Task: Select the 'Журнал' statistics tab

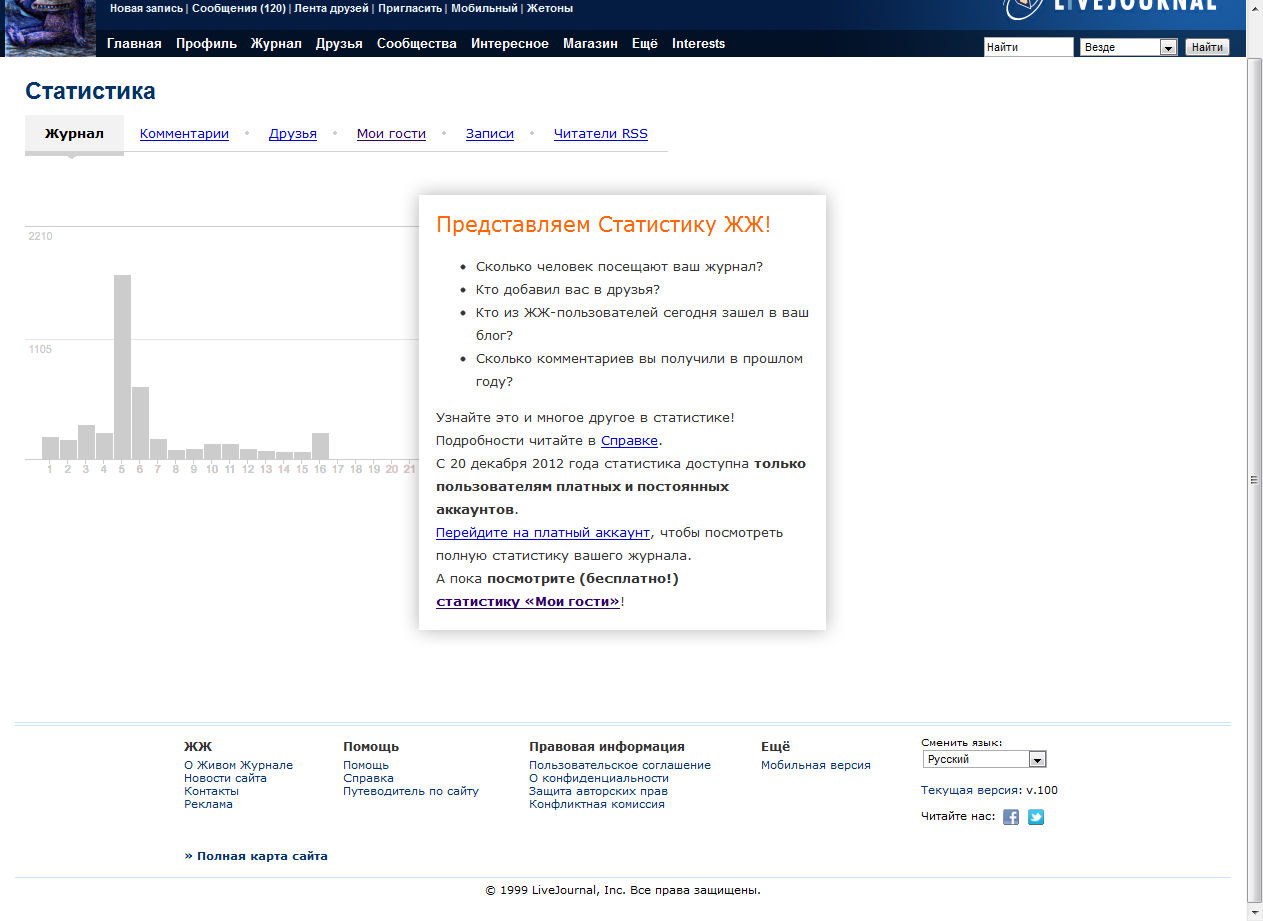Action: tap(74, 134)
